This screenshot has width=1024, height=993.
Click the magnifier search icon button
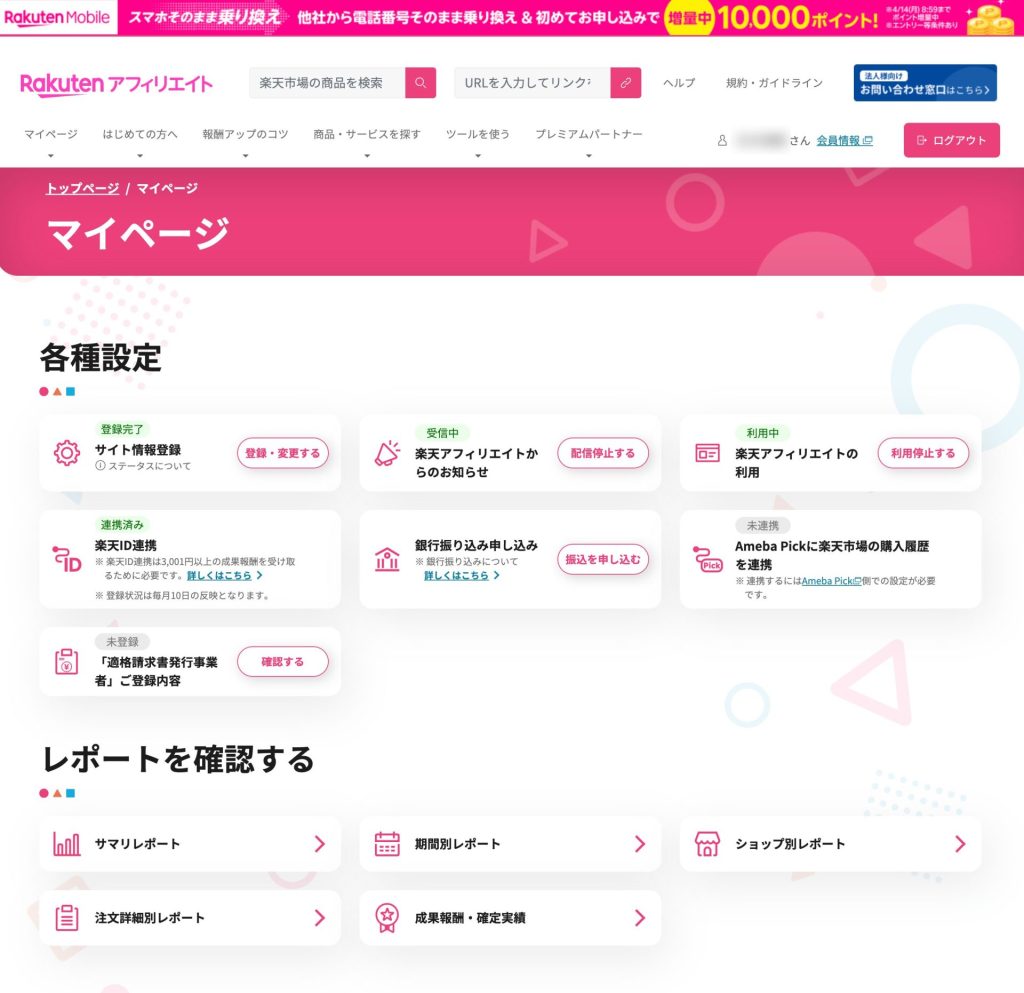[x=420, y=83]
